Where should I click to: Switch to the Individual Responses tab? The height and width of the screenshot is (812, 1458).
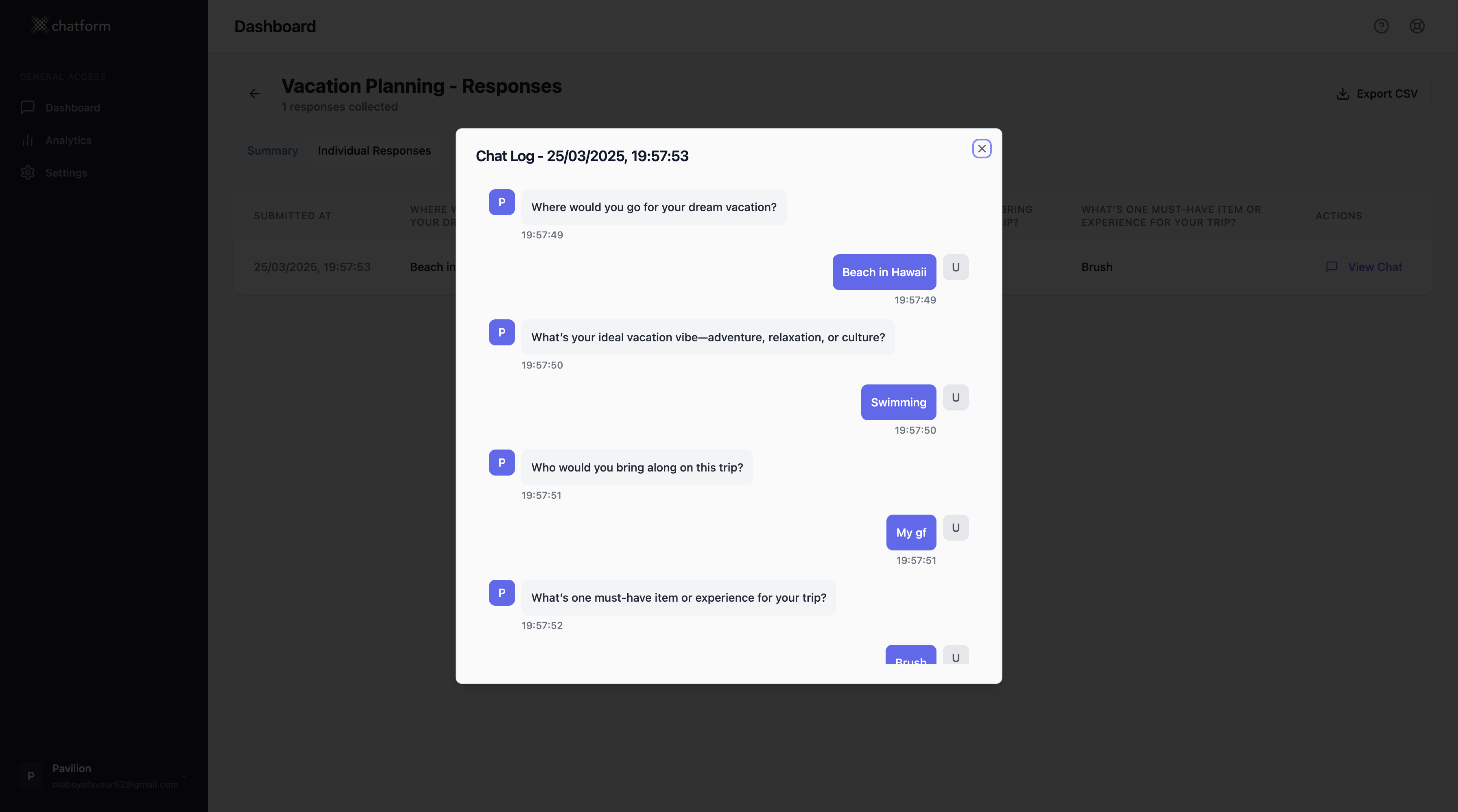point(374,151)
